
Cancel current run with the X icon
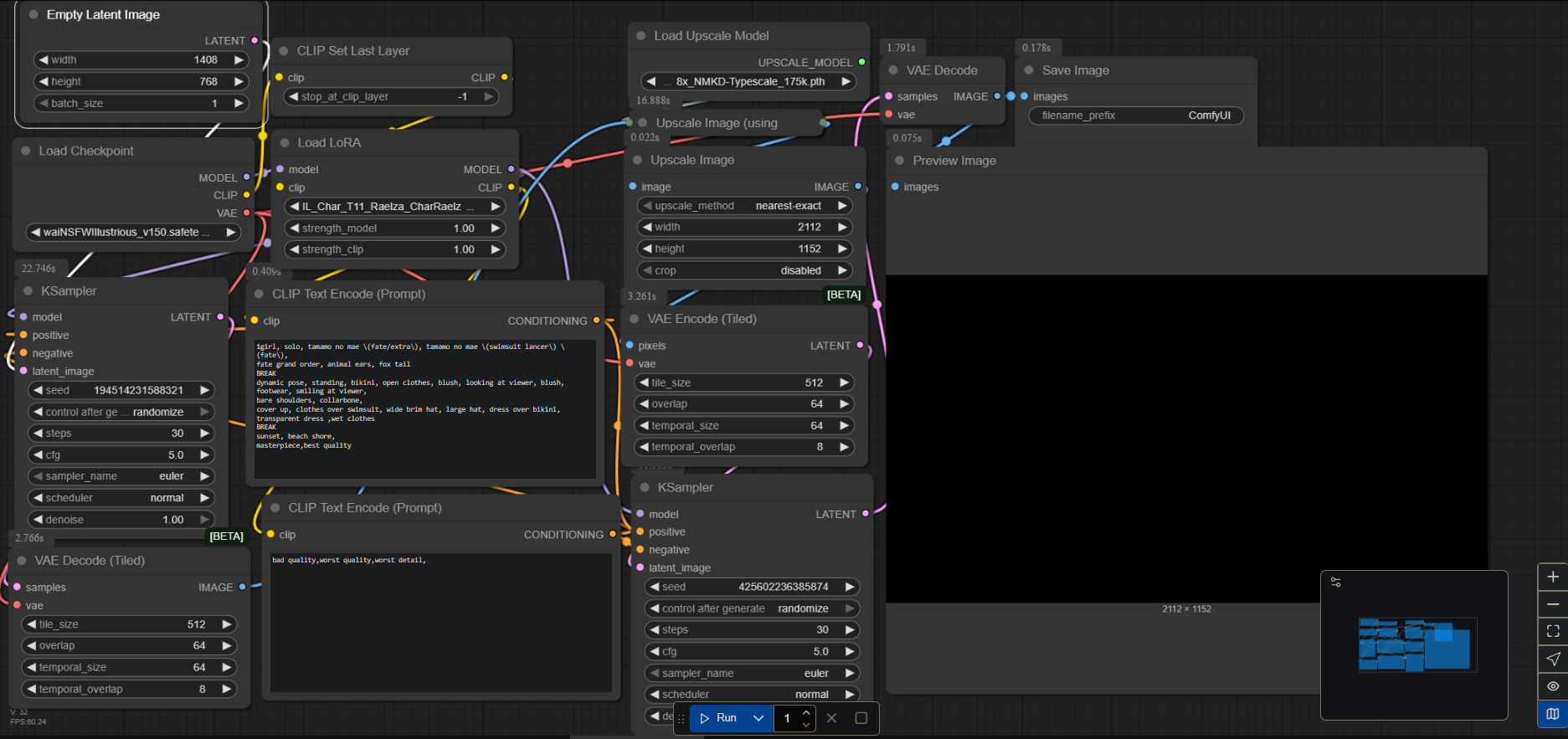[831, 718]
